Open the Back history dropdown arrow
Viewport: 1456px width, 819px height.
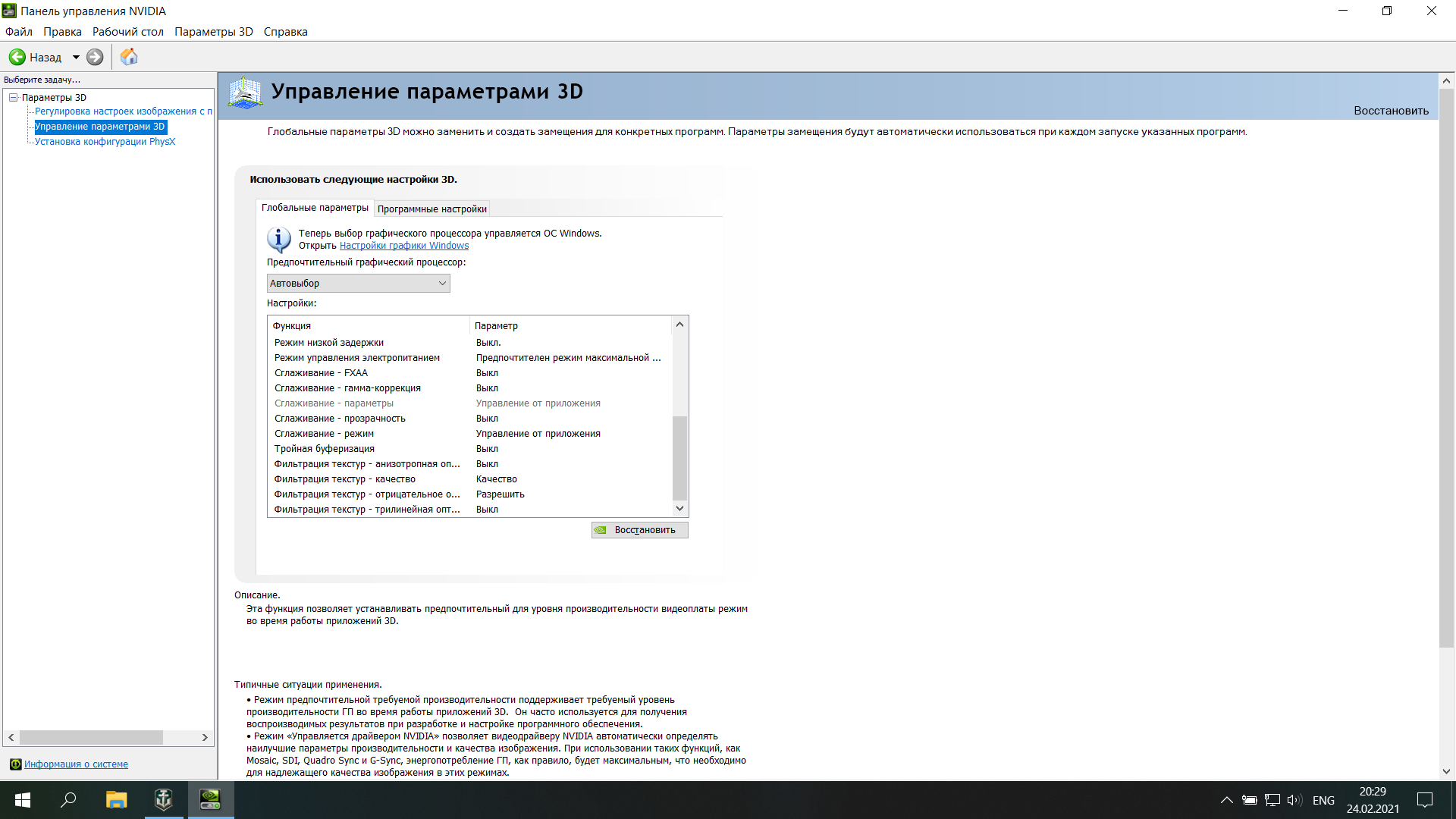point(76,57)
